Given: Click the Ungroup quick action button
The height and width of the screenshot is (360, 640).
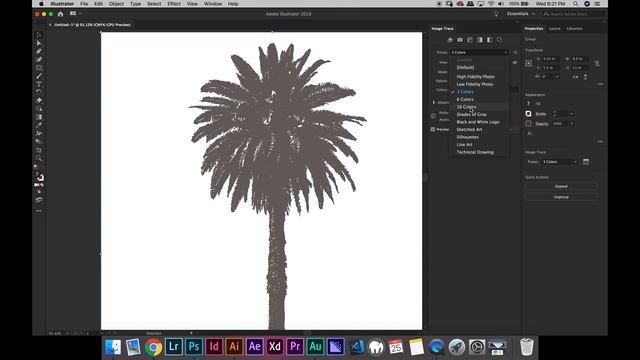Looking at the screenshot, I should [x=561, y=197].
